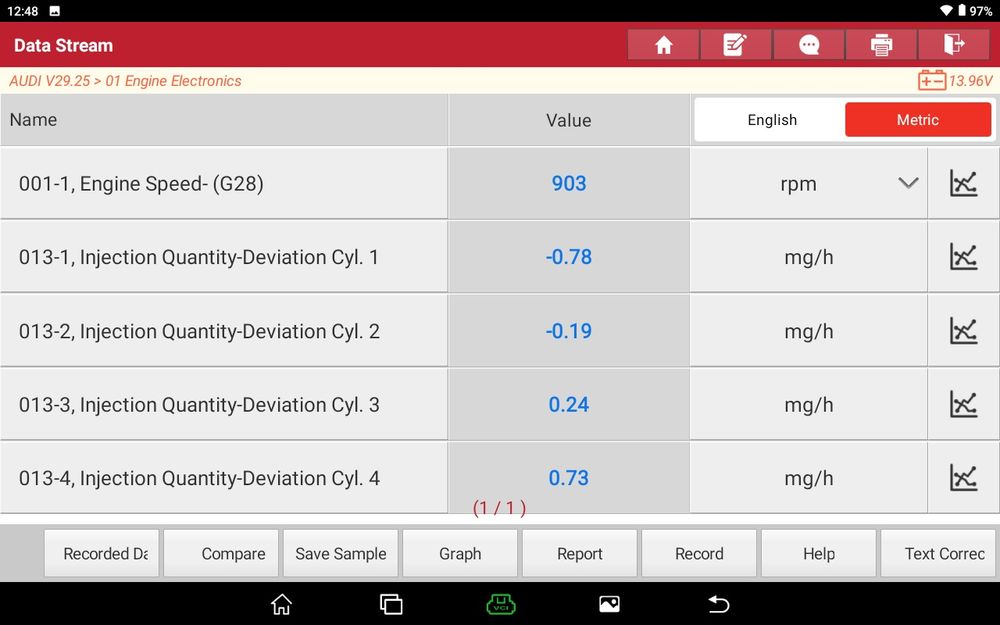Show graph for Deviation Cyl. 3 row
The width and height of the screenshot is (1000, 625).
click(963, 404)
